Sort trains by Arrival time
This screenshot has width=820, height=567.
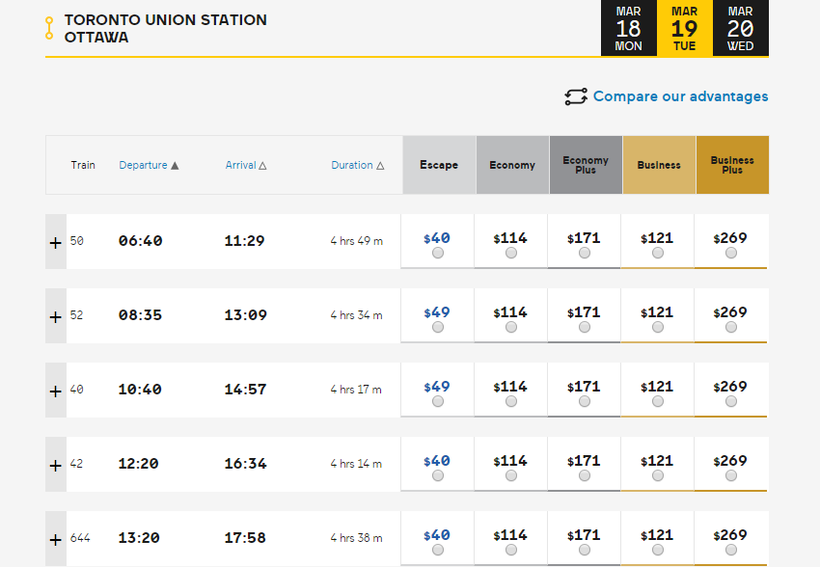click(x=246, y=165)
